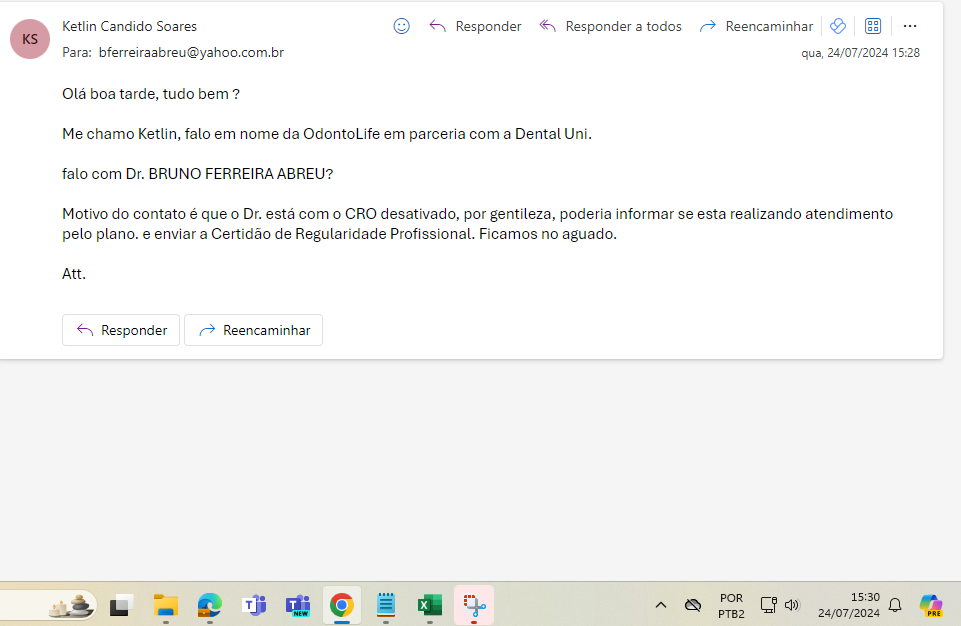Open Copilot preview from the taskbar
961x626 pixels.
click(x=930, y=605)
